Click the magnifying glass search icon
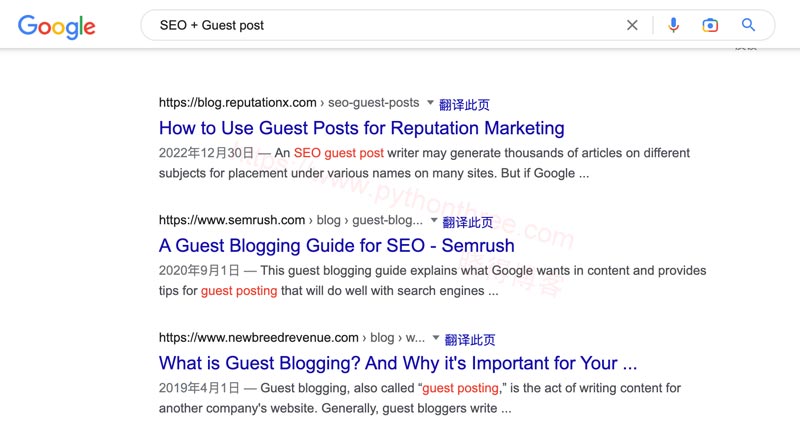The image size is (800, 438). [748, 25]
